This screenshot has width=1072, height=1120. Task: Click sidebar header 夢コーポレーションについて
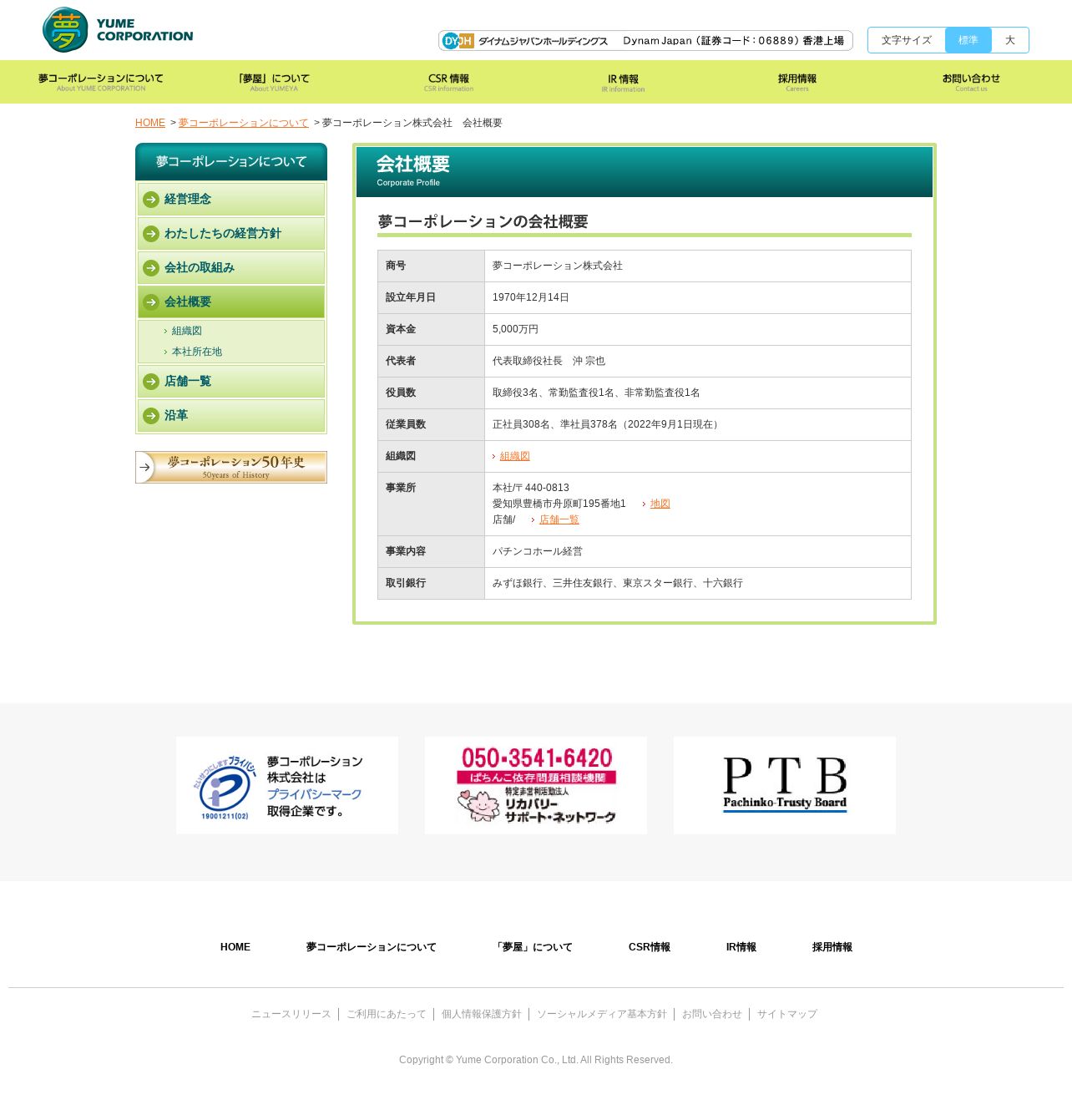pos(231,162)
